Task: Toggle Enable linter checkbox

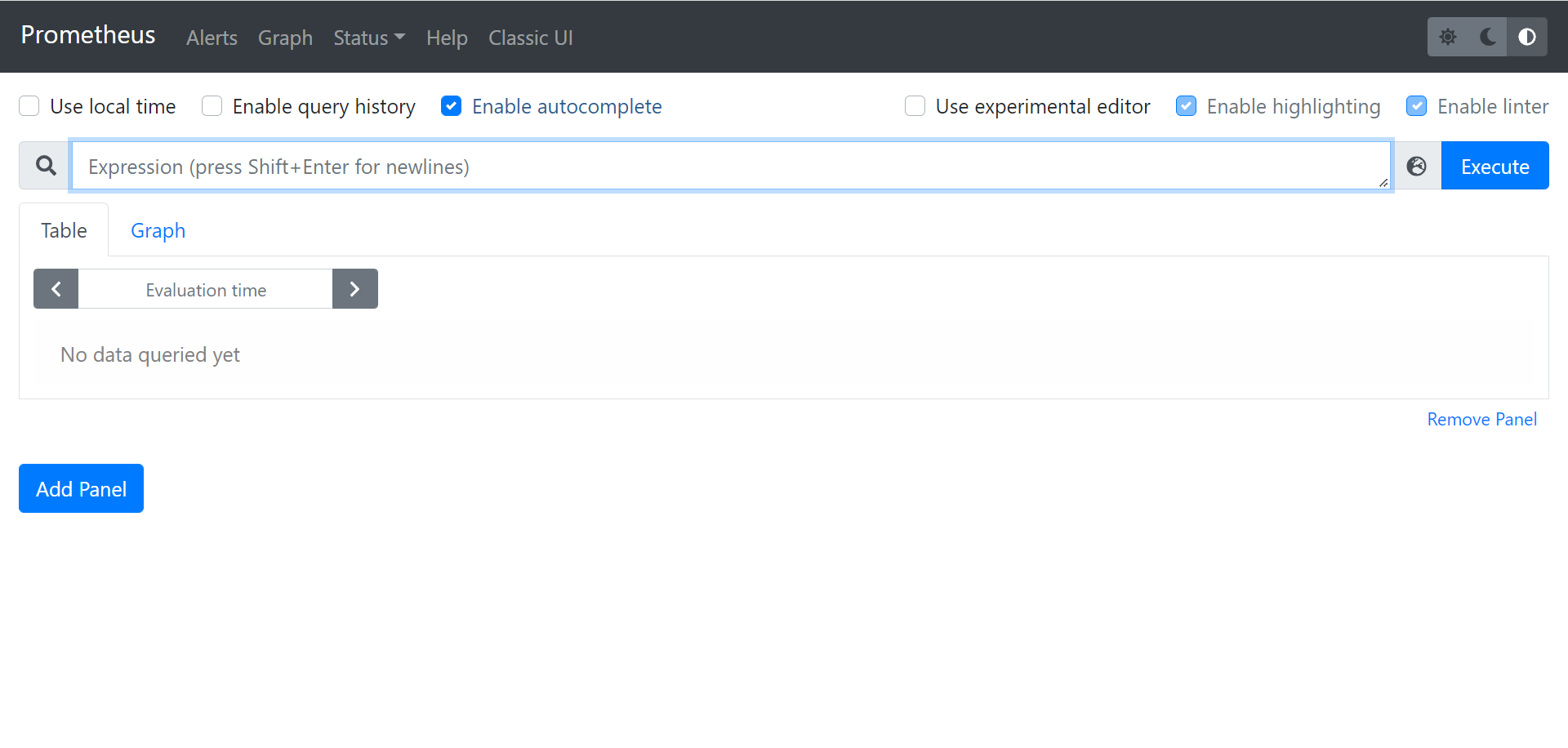Action: tap(1417, 106)
